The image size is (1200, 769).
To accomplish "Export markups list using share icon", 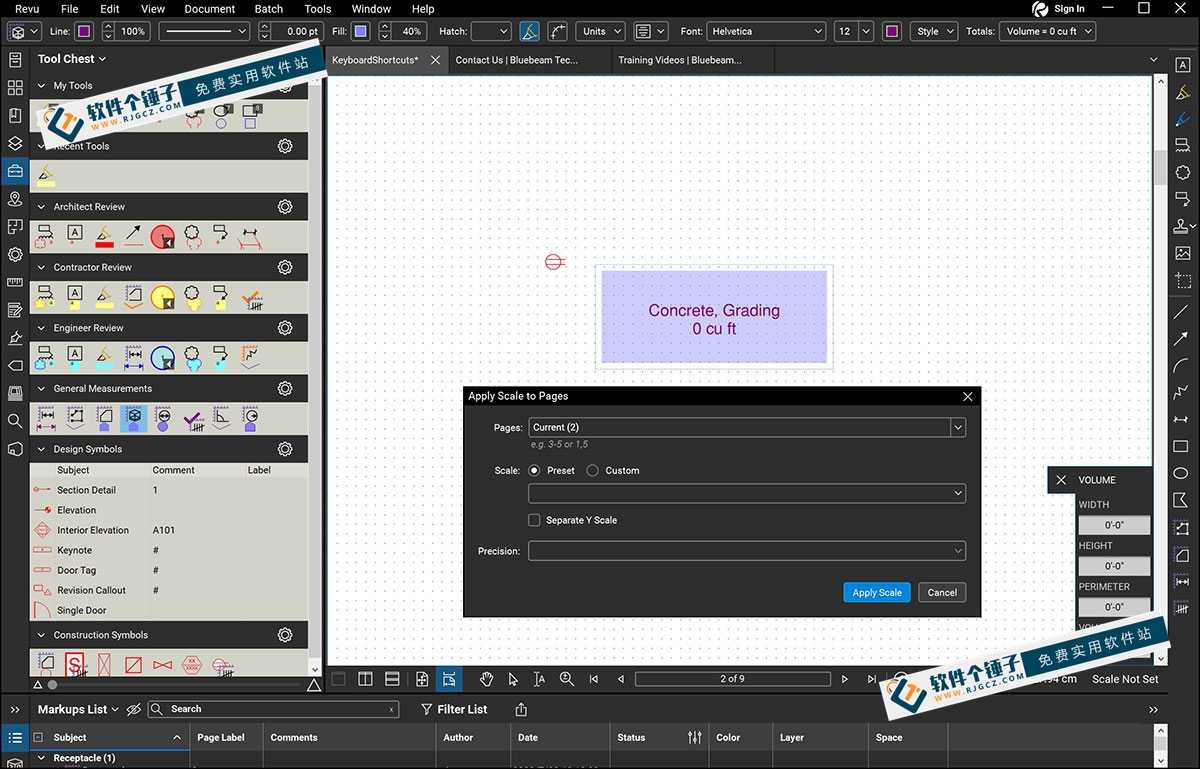I will pyautogui.click(x=521, y=709).
